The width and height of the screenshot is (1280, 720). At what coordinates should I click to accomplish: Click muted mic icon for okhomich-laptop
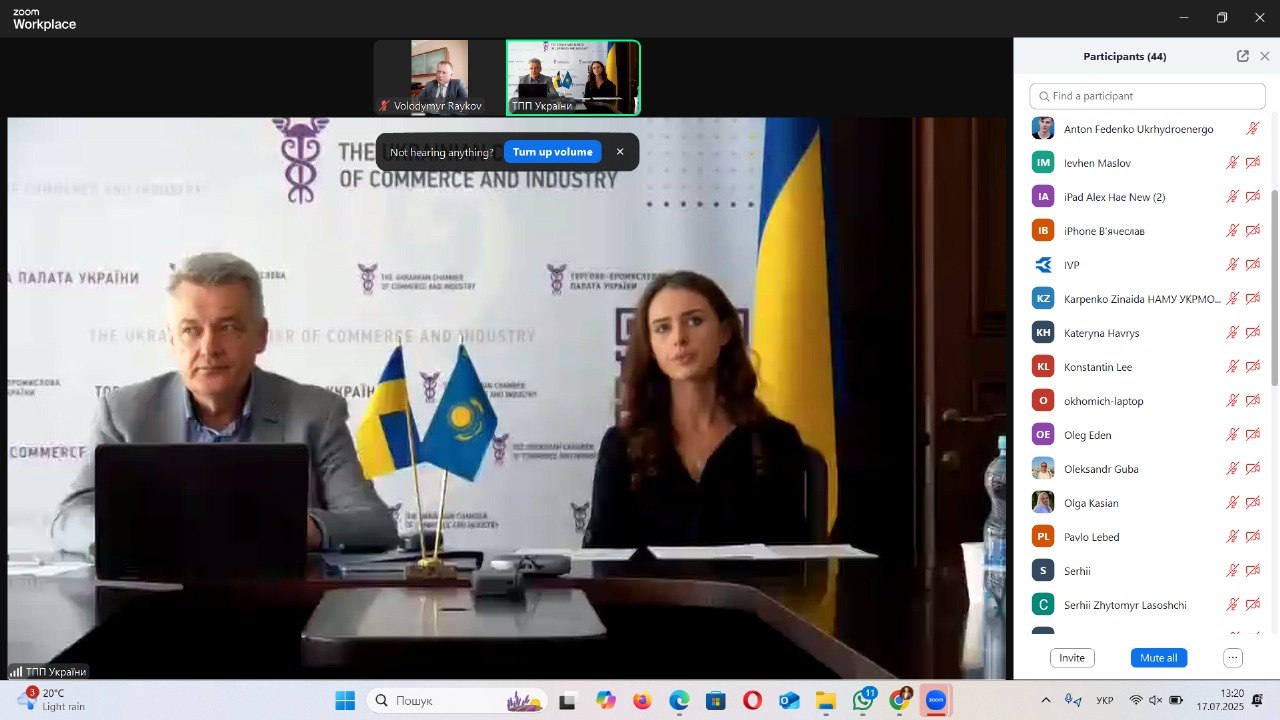(x=1232, y=401)
